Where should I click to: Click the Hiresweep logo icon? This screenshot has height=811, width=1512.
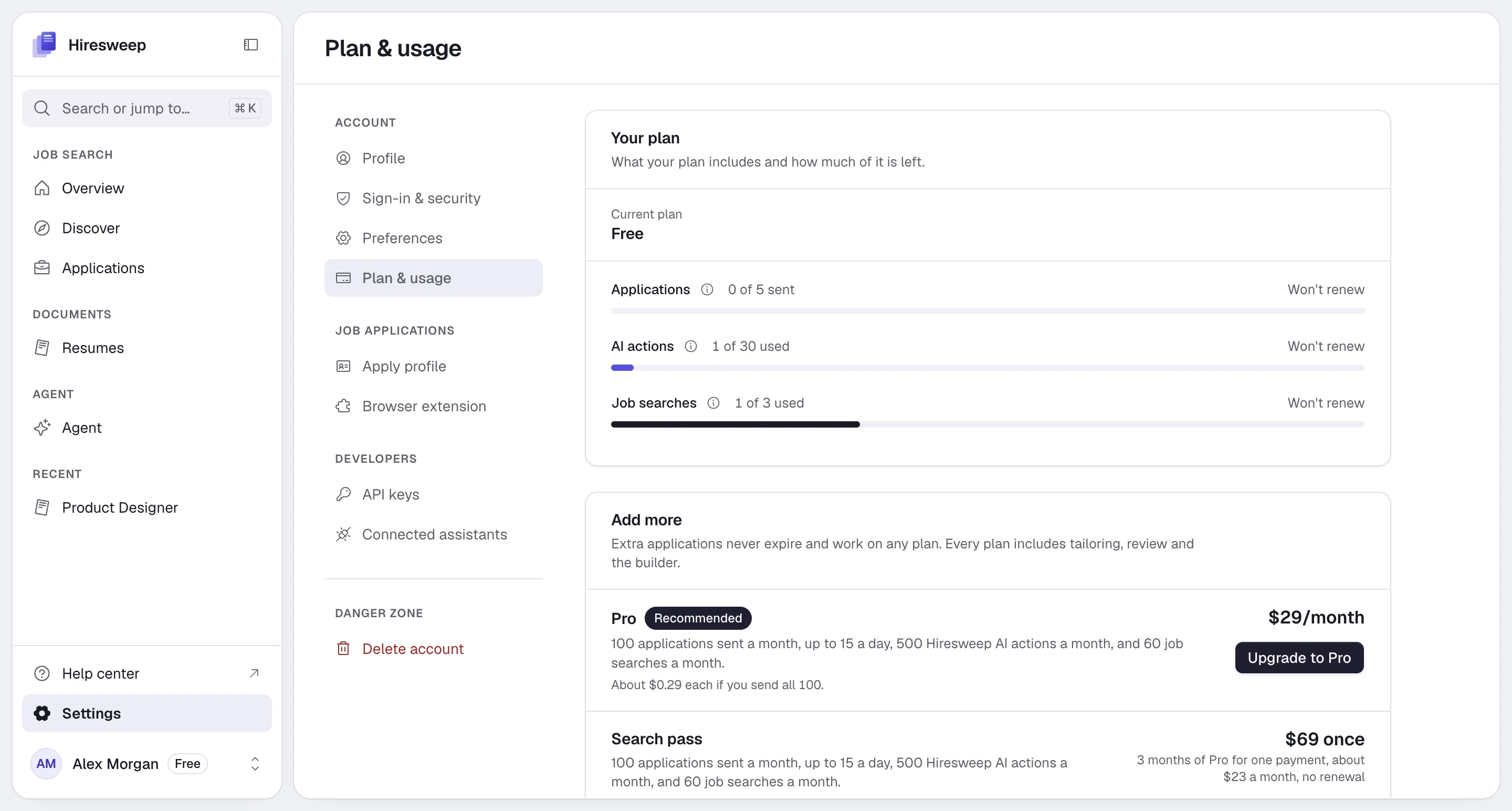(x=45, y=45)
